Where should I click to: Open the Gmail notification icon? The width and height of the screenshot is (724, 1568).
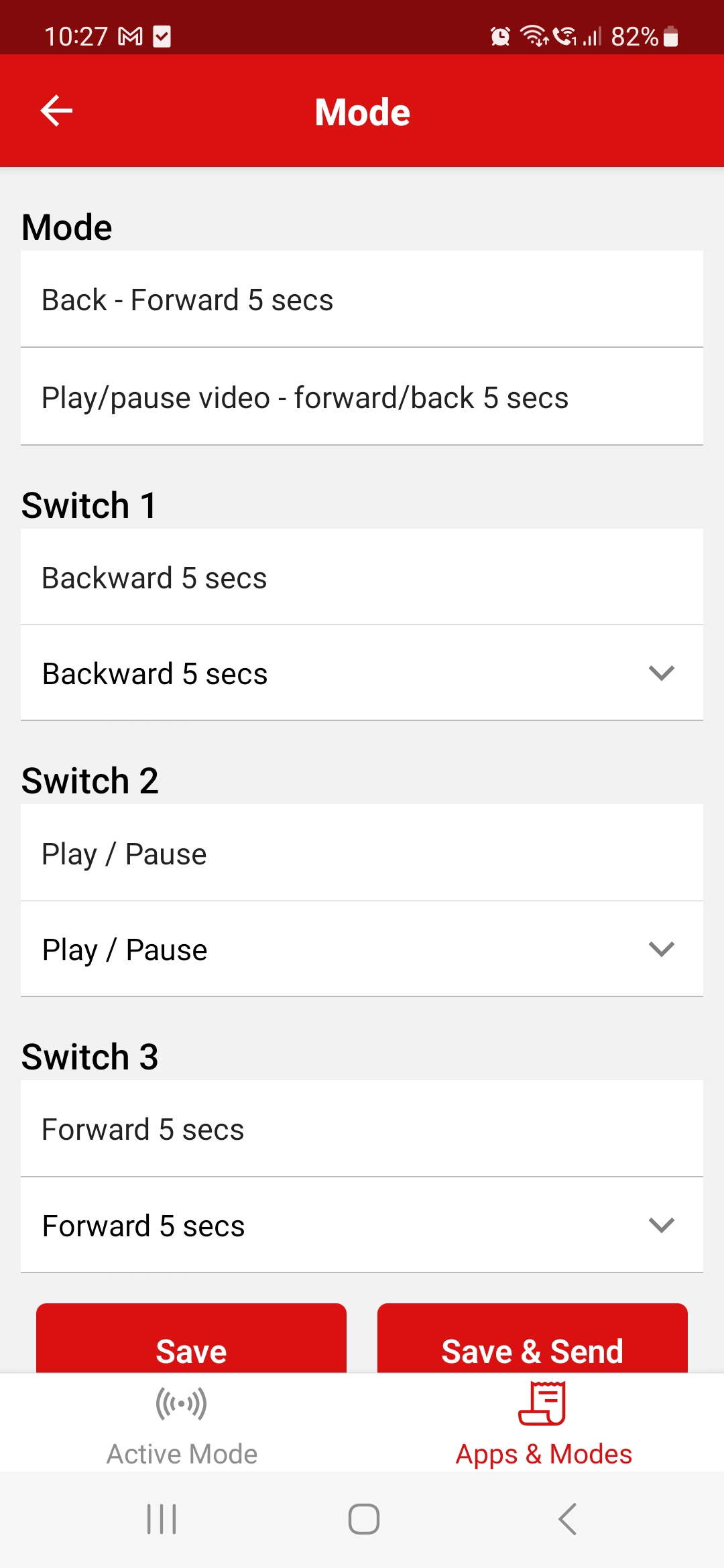pos(130,36)
